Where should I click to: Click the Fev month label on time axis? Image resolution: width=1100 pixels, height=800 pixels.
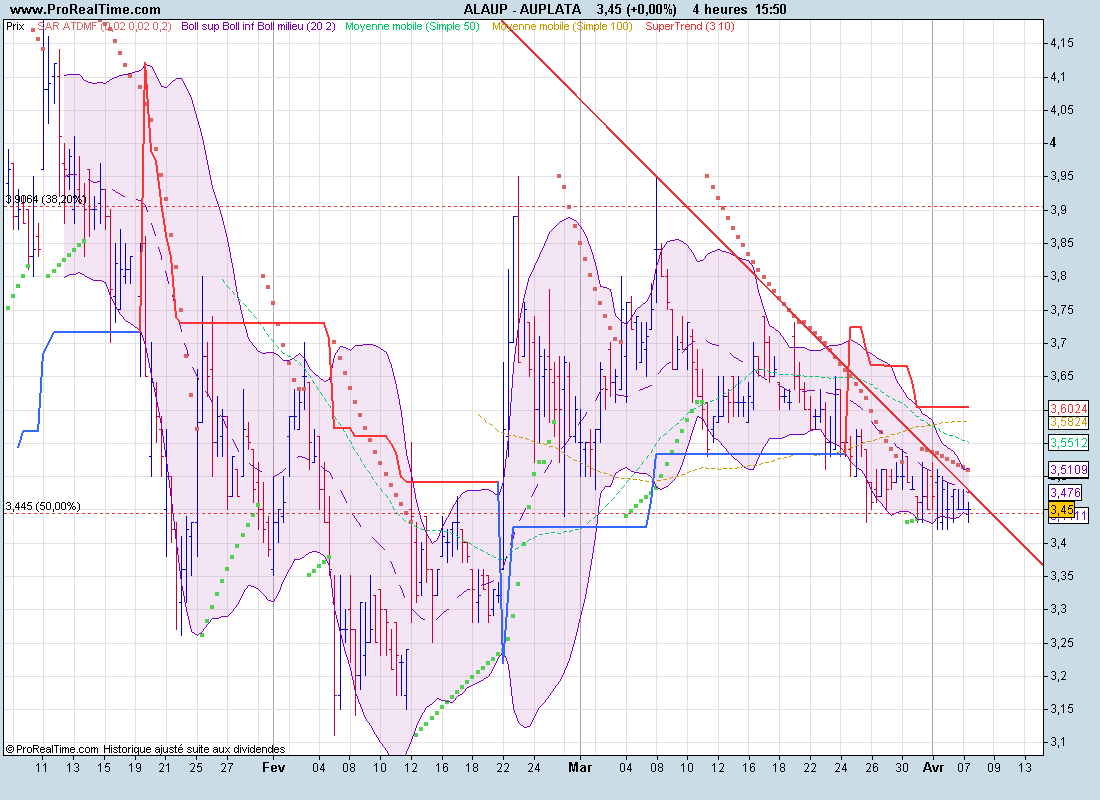click(x=274, y=768)
